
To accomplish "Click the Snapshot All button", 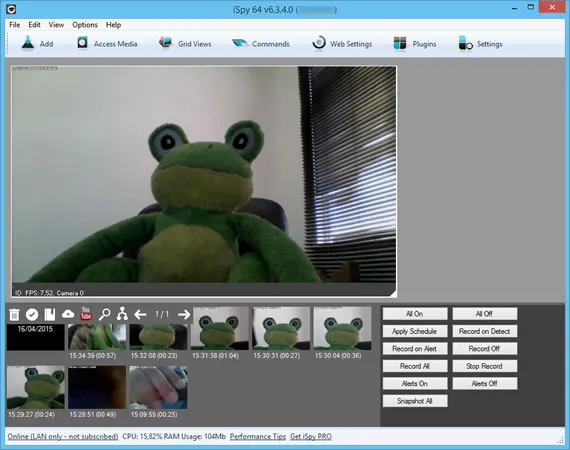I will tap(415, 401).
